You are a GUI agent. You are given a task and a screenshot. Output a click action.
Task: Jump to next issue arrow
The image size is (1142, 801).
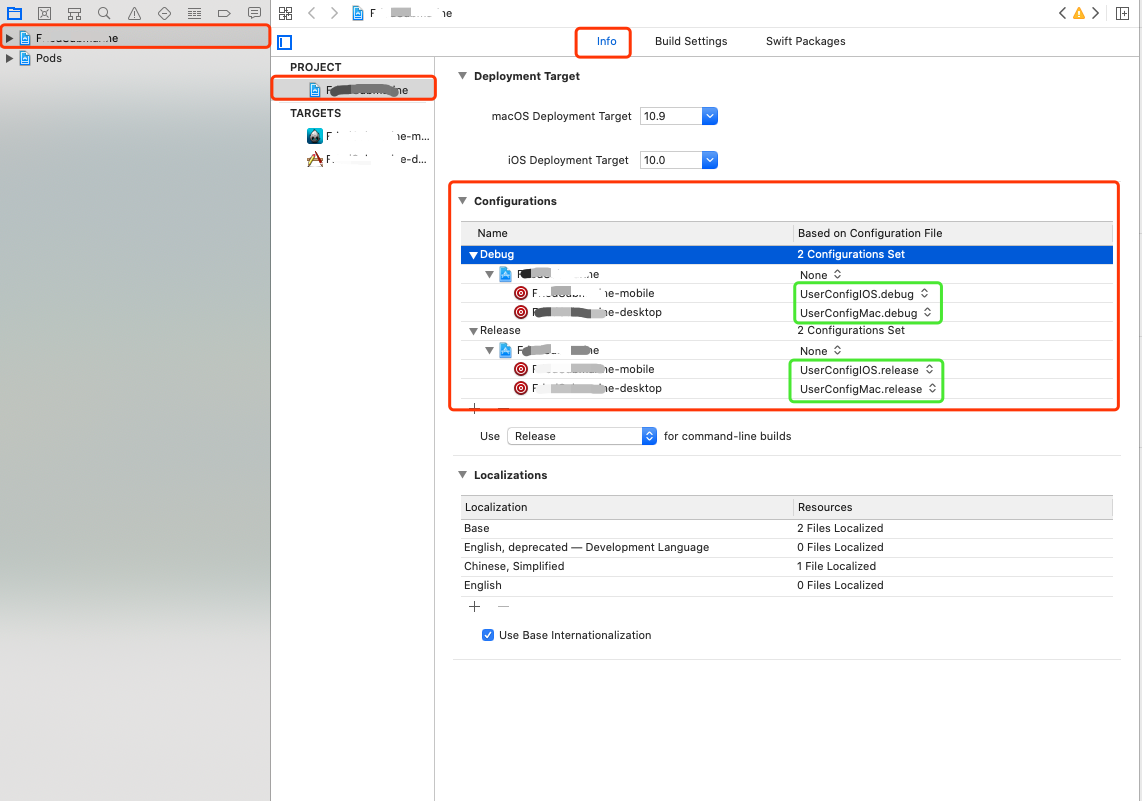(x=1095, y=13)
